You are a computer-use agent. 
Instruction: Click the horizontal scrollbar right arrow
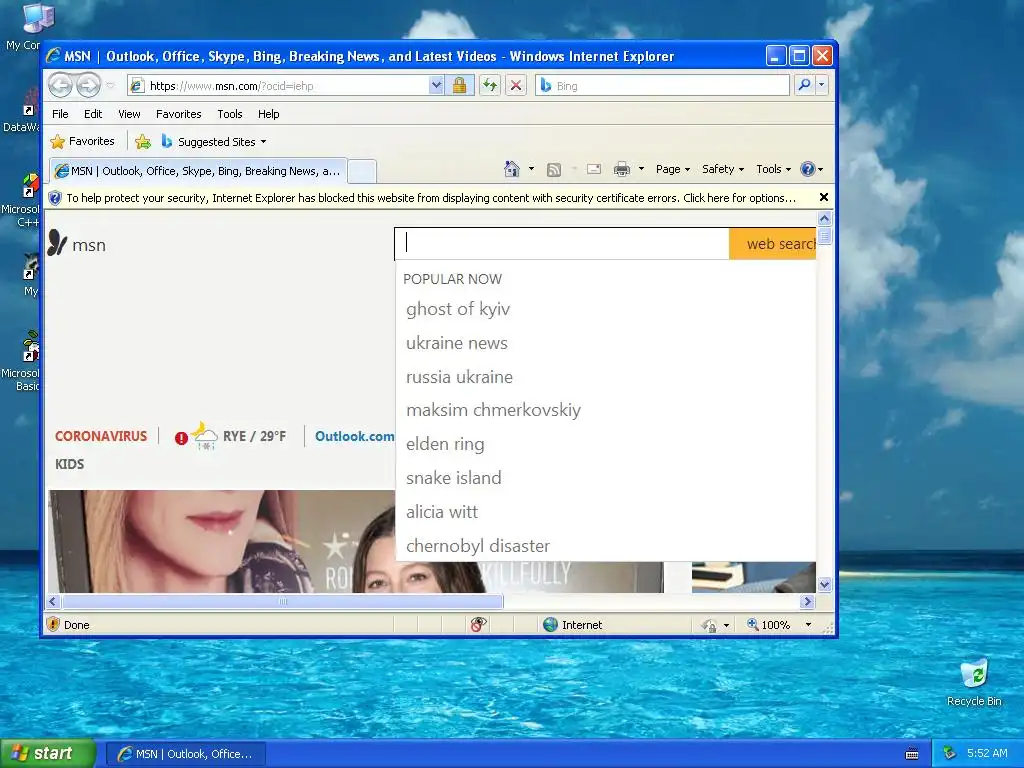(807, 601)
